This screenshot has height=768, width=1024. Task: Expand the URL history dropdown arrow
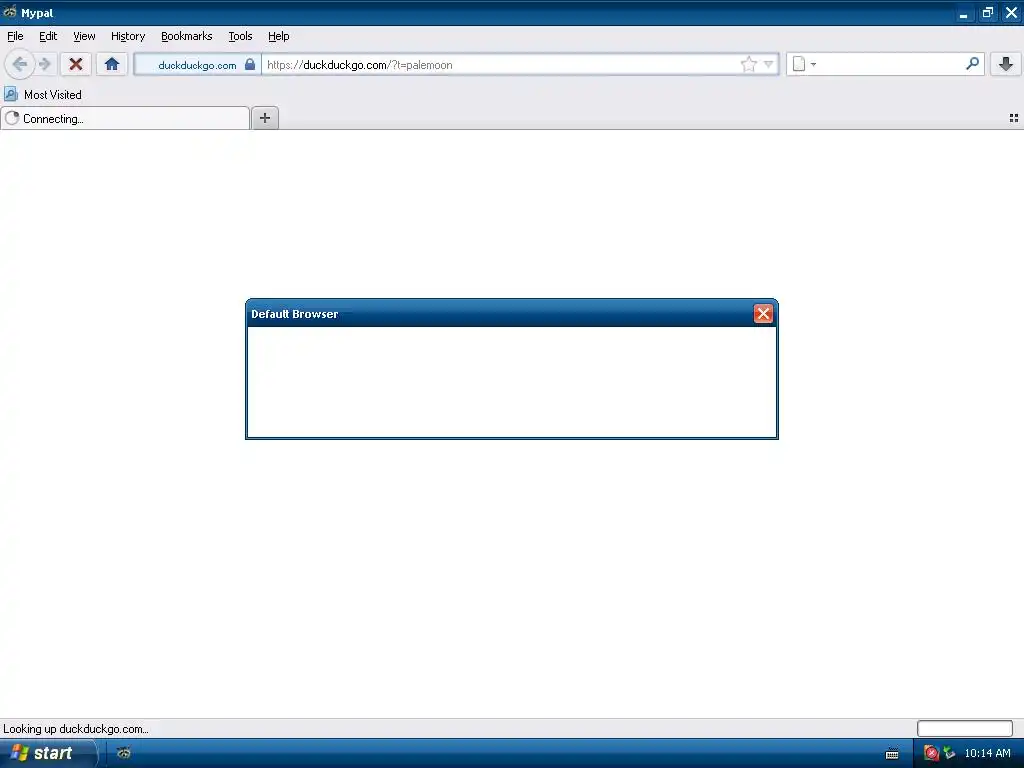coord(769,64)
